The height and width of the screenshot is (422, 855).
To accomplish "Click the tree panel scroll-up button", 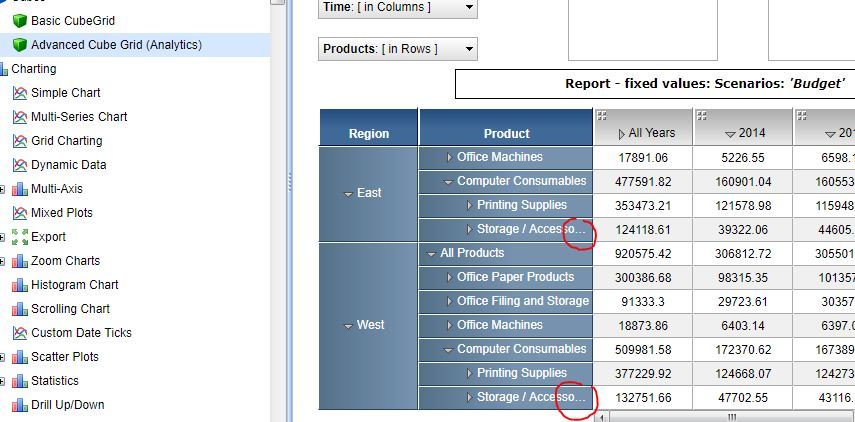I will point(278,2).
